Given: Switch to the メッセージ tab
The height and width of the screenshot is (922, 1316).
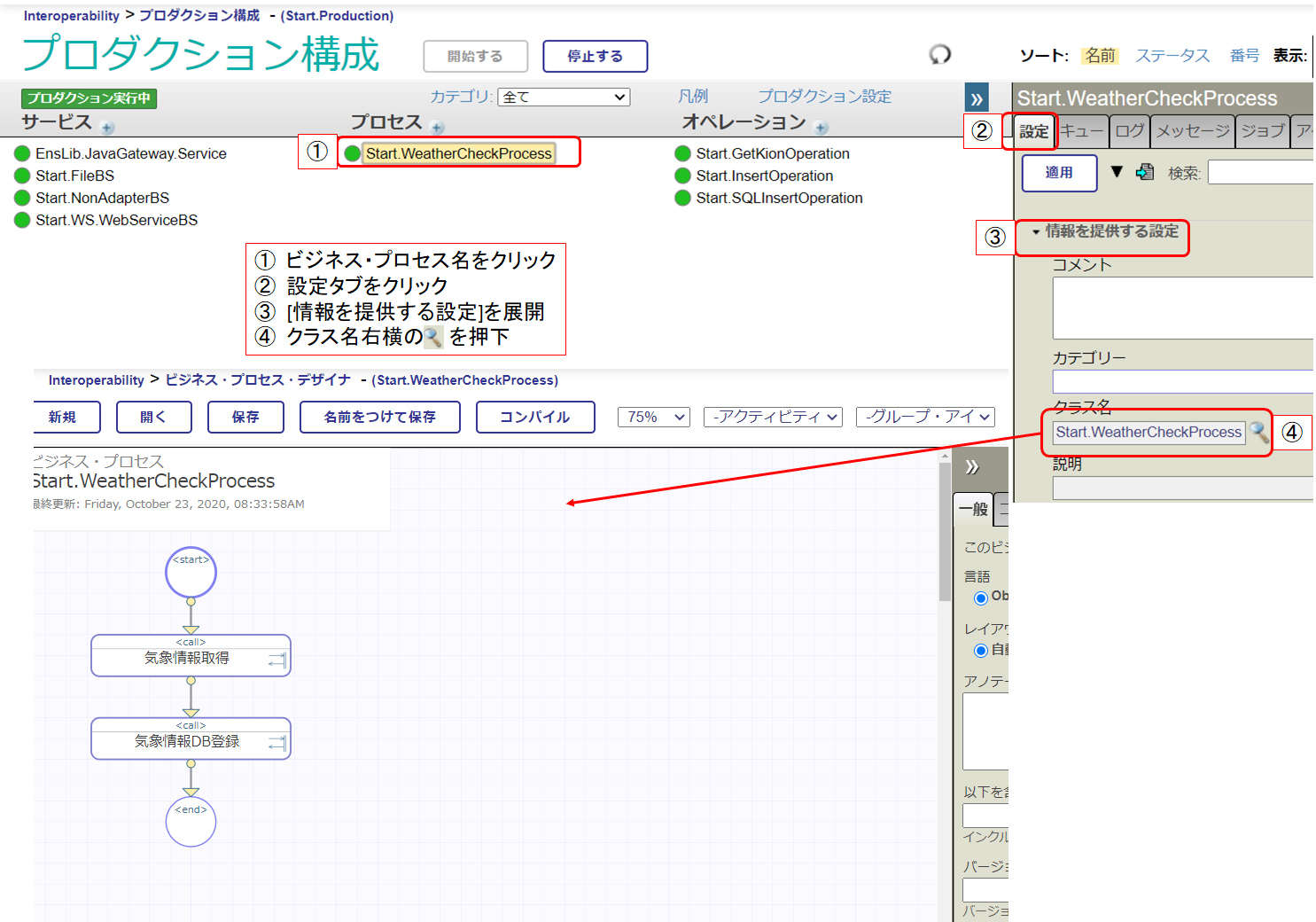Looking at the screenshot, I should (1192, 131).
